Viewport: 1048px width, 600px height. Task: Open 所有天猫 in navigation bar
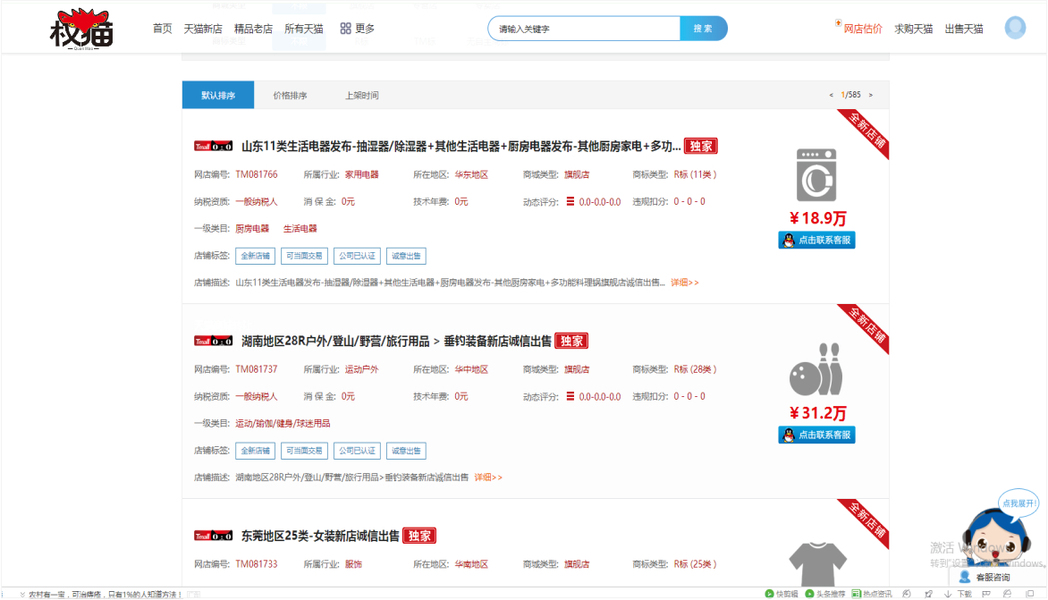[303, 28]
